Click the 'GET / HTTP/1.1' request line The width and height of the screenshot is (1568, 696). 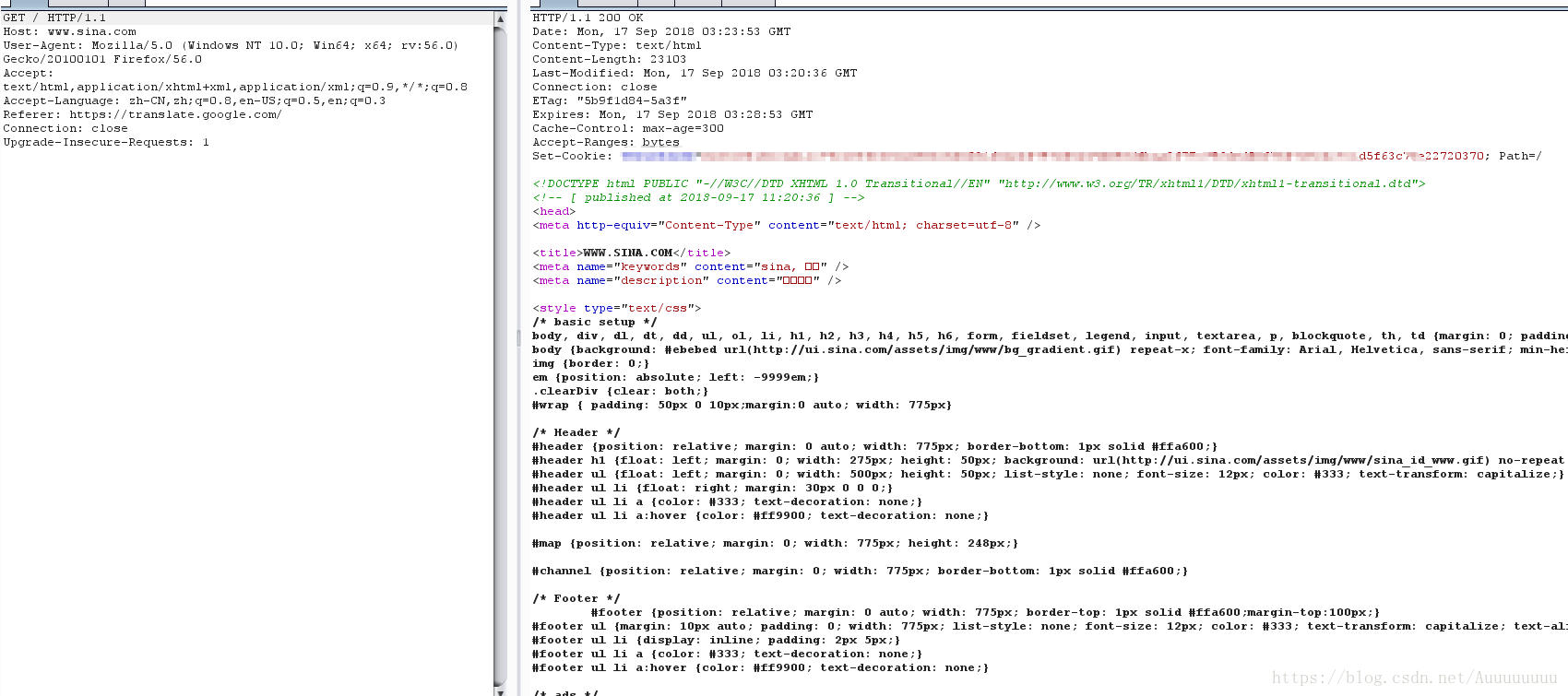54,18
